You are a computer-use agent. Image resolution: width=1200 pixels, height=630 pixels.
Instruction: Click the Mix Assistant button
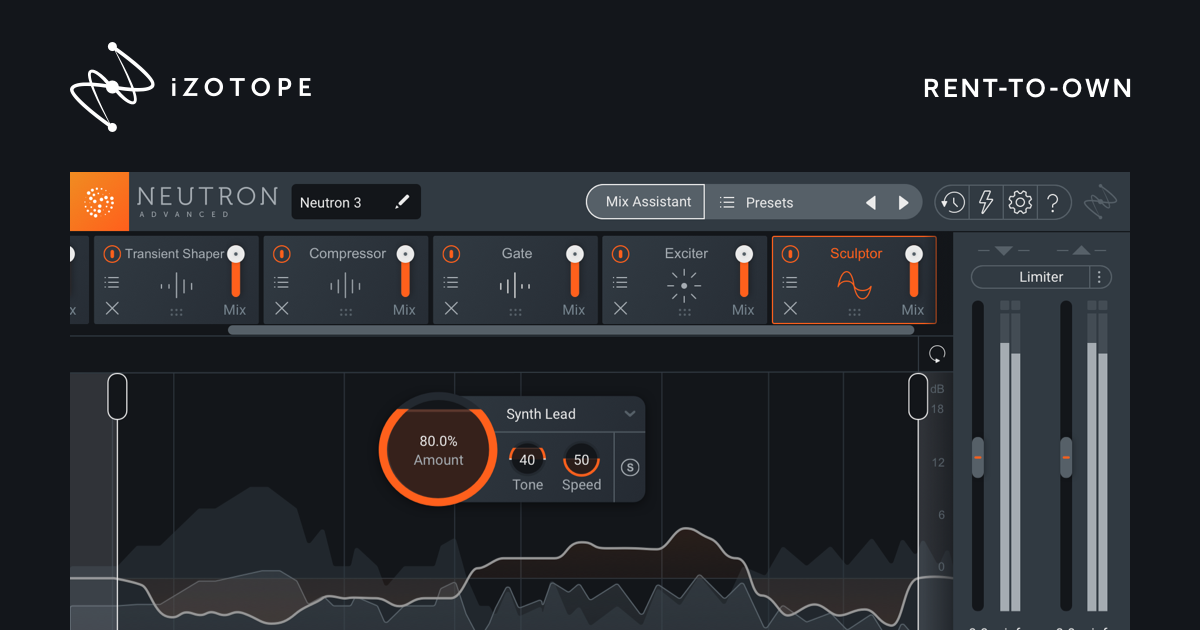coord(647,202)
